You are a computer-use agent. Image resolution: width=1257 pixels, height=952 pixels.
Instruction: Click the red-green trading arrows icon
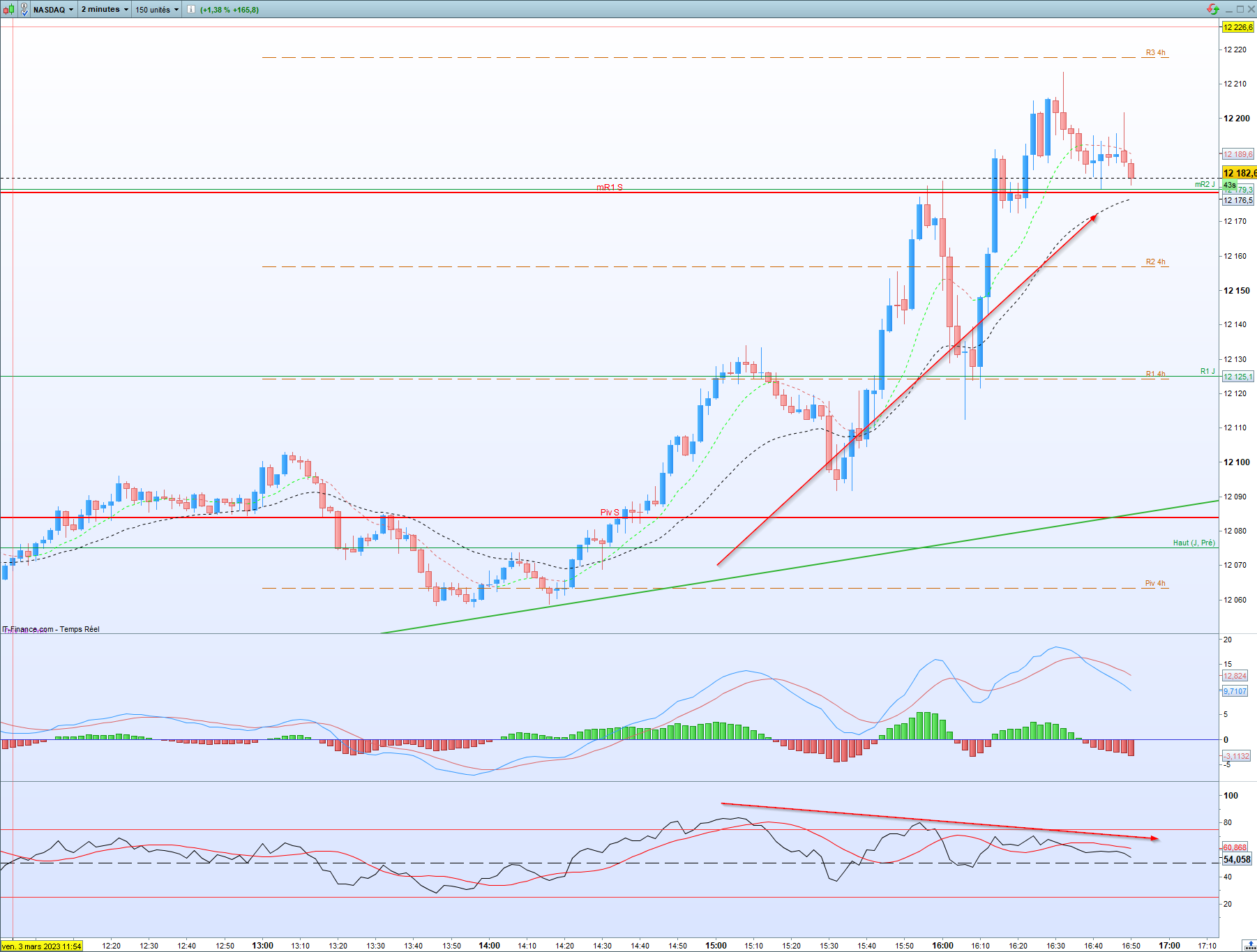click(1213, 9)
